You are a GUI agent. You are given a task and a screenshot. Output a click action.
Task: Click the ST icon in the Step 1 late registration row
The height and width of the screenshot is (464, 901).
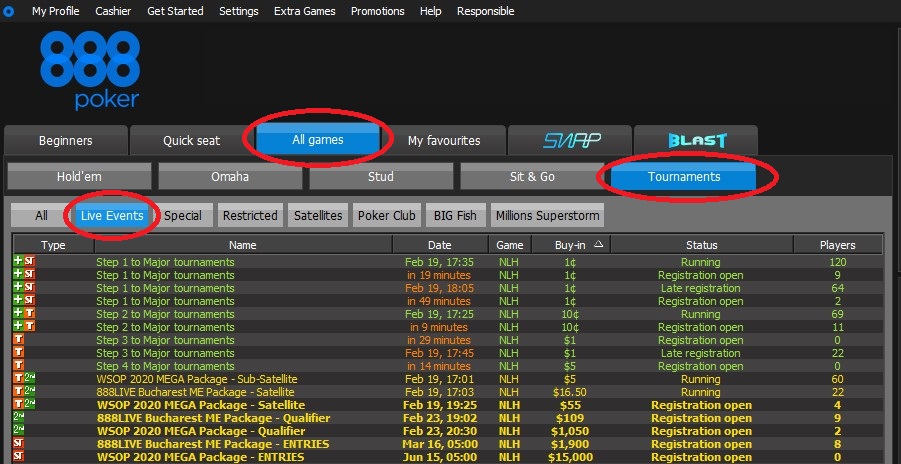[29, 287]
